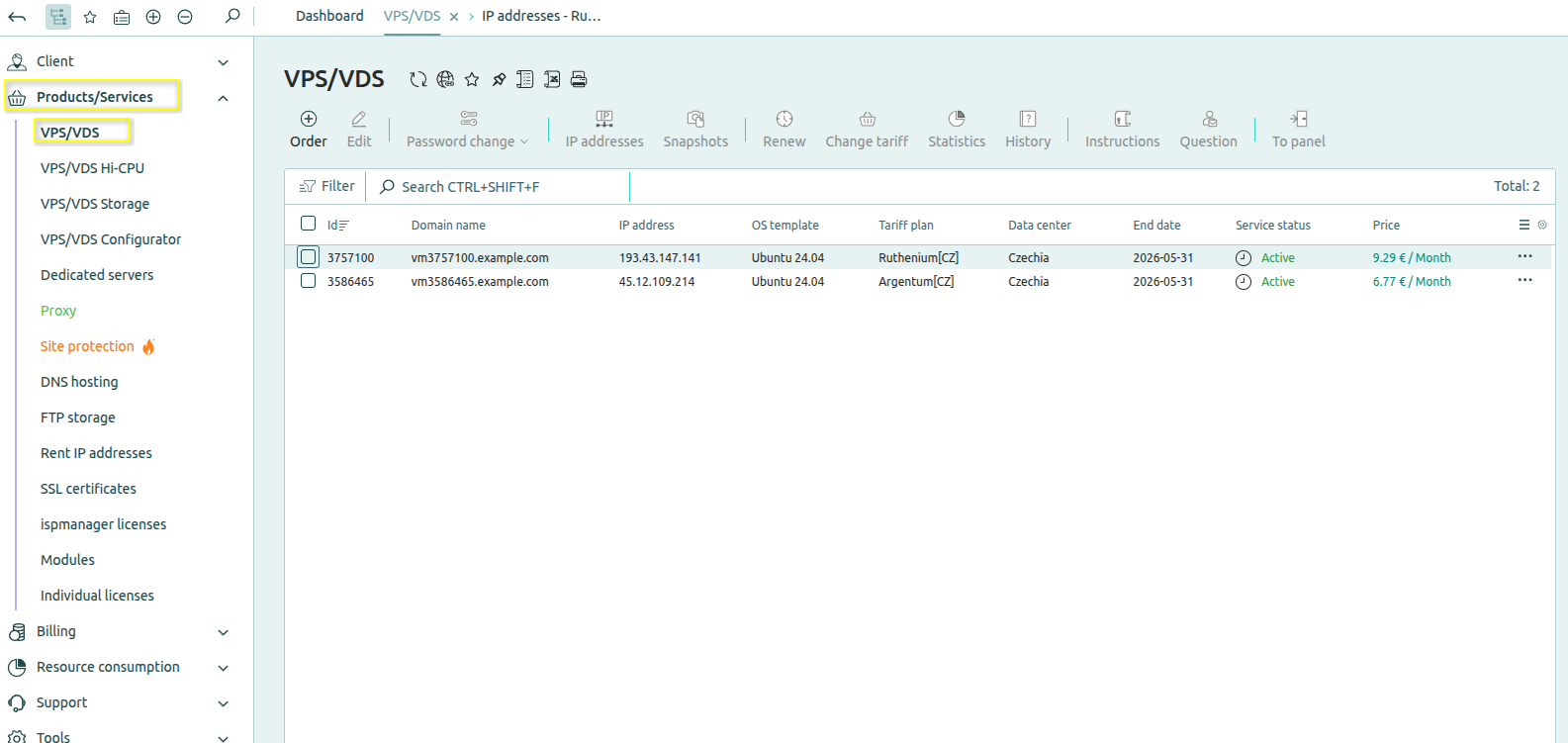
Task: Click the Search input field
Action: point(500,187)
